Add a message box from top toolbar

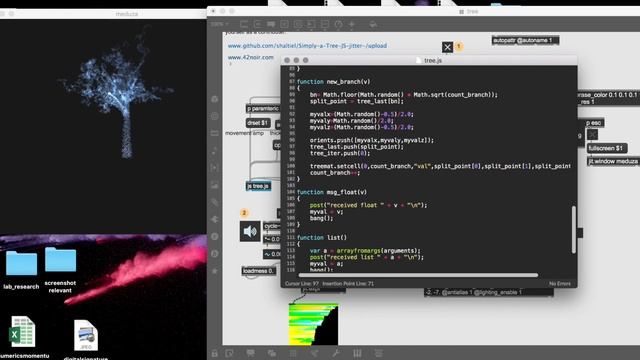[258, 24]
